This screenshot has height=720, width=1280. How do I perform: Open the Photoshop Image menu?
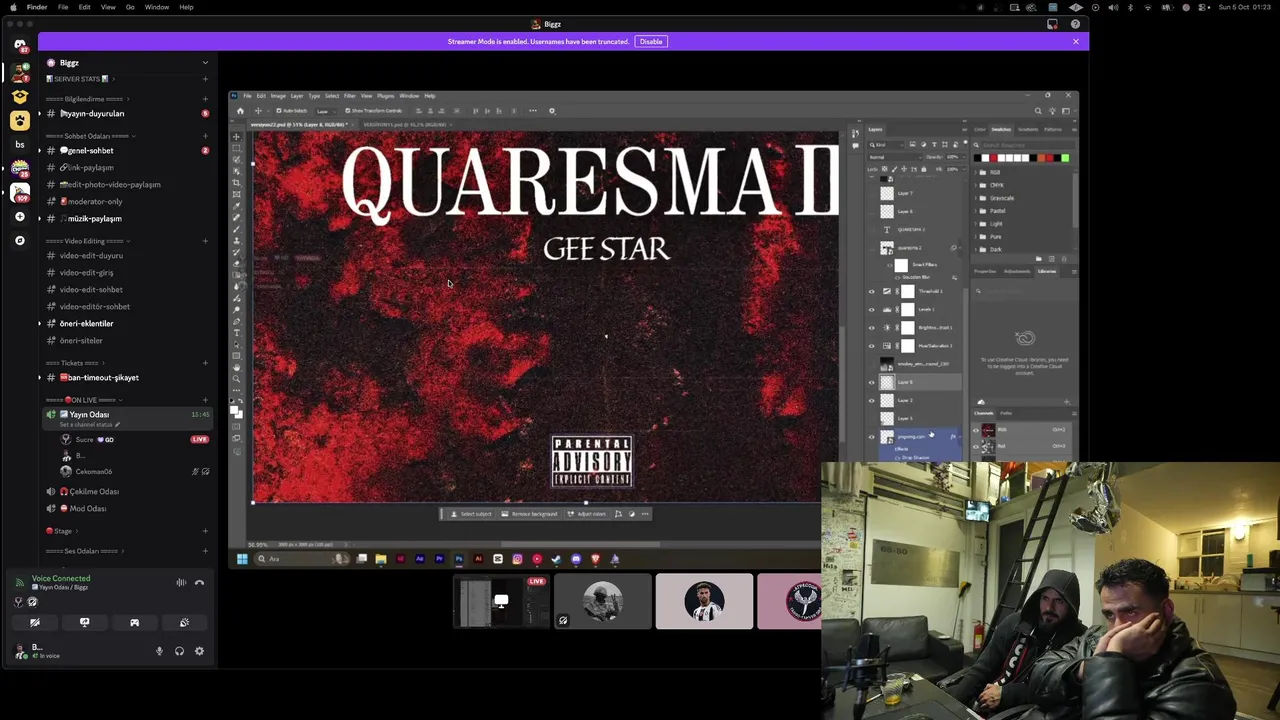[278, 96]
